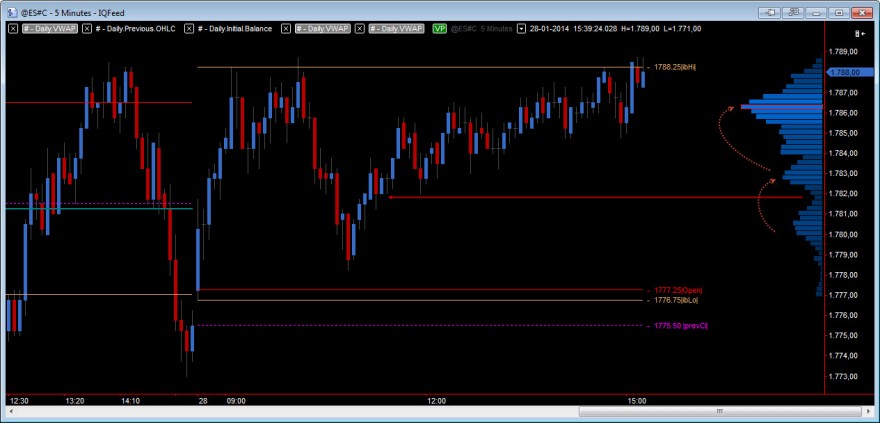The width and height of the screenshot is (880, 423).
Task: Click the 15:00 time axis label
Action: point(636,401)
